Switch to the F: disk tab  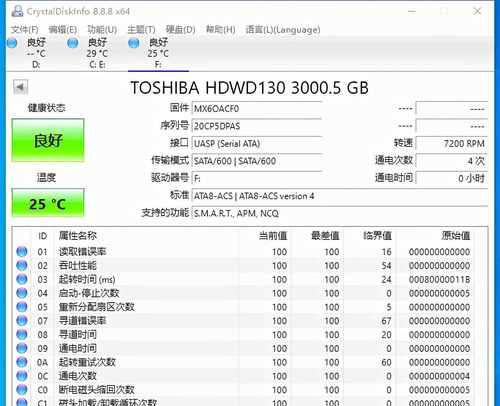tap(158, 53)
